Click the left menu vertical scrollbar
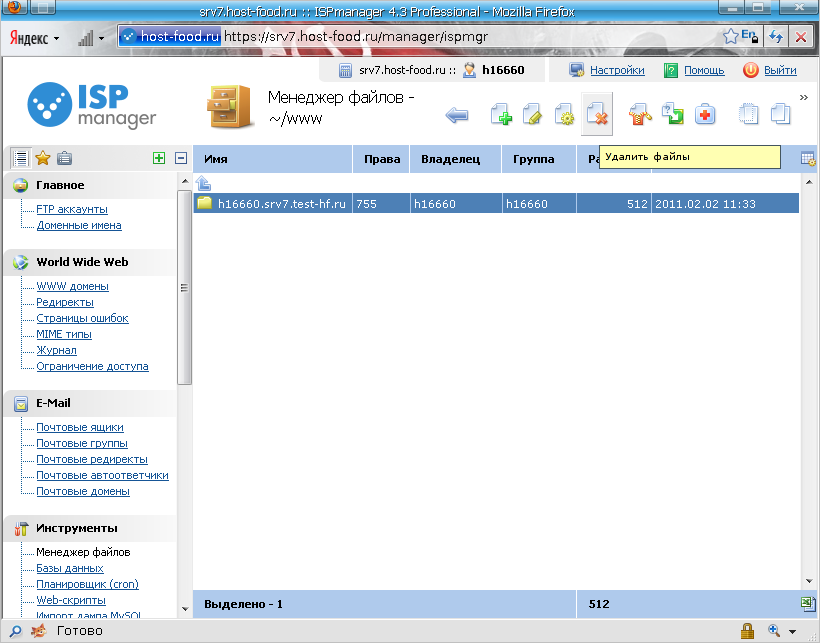 coord(184,288)
